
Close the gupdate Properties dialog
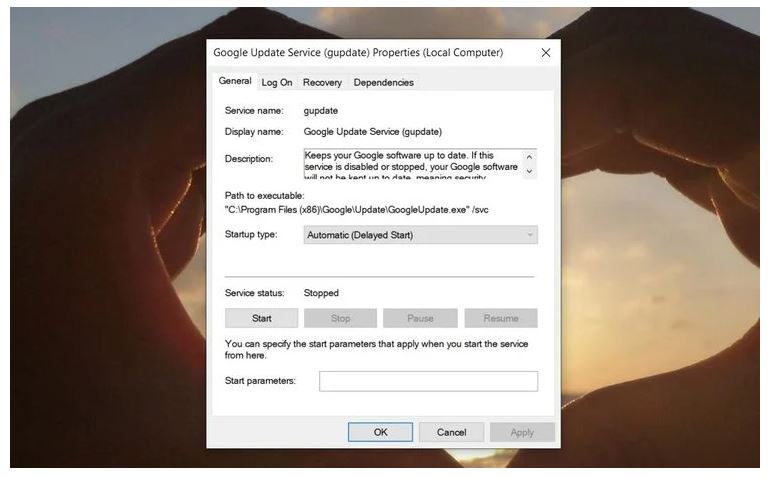click(x=545, y=52)
